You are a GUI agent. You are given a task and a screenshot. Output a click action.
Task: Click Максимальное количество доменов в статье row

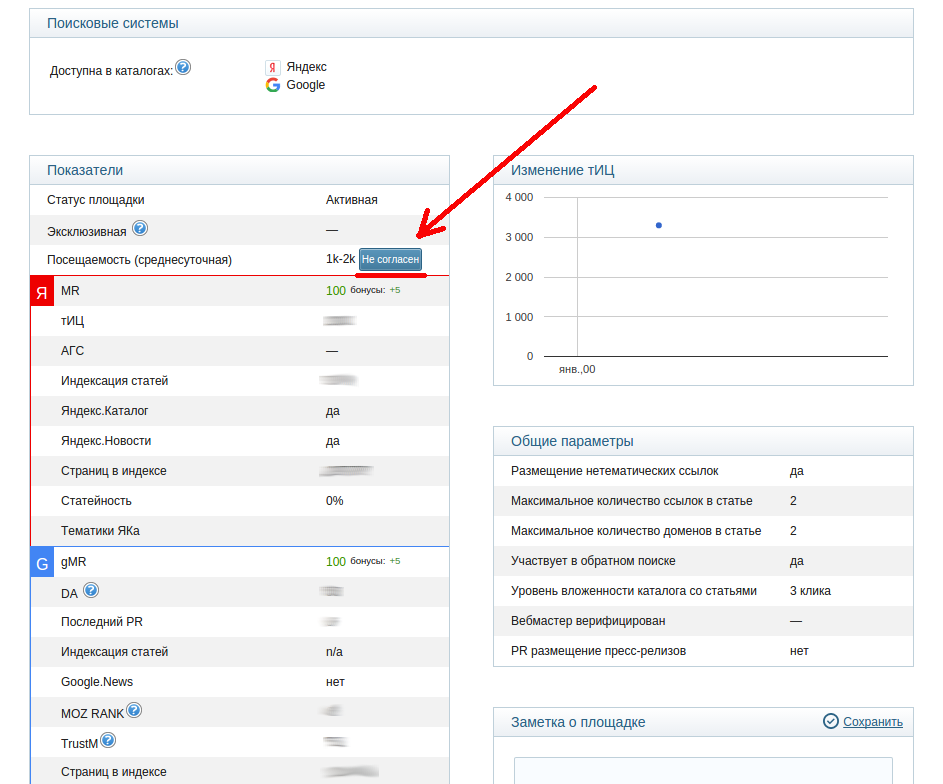pos(703,531)
